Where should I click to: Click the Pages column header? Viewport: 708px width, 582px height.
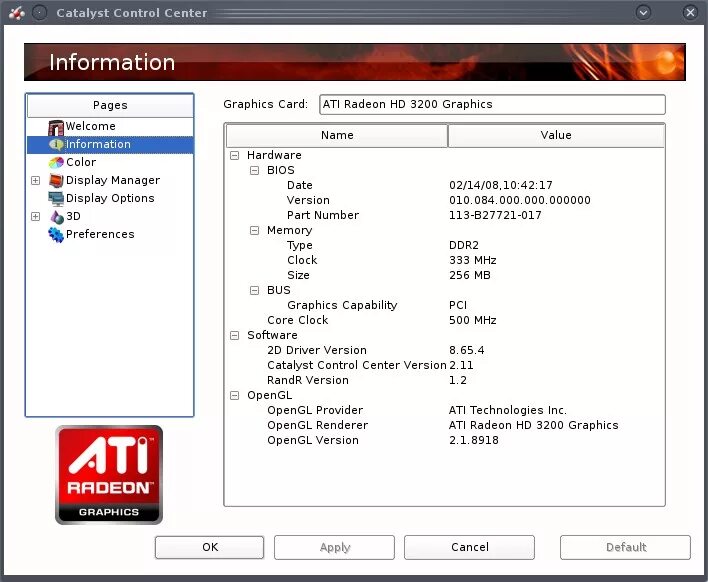pos(110,105)
